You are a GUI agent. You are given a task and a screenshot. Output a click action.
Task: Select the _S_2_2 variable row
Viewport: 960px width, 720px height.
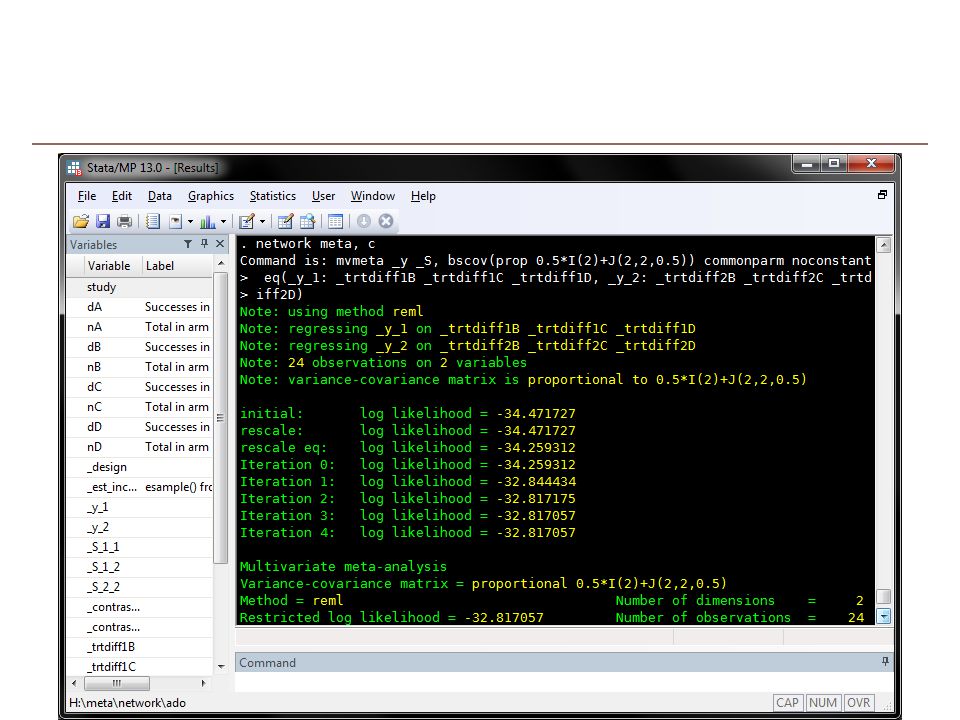[140, 587]
